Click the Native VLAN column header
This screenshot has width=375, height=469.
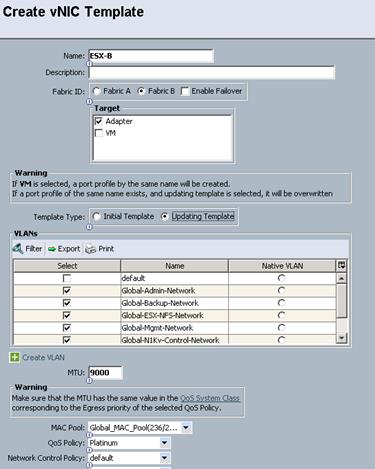tap(282, 266)
